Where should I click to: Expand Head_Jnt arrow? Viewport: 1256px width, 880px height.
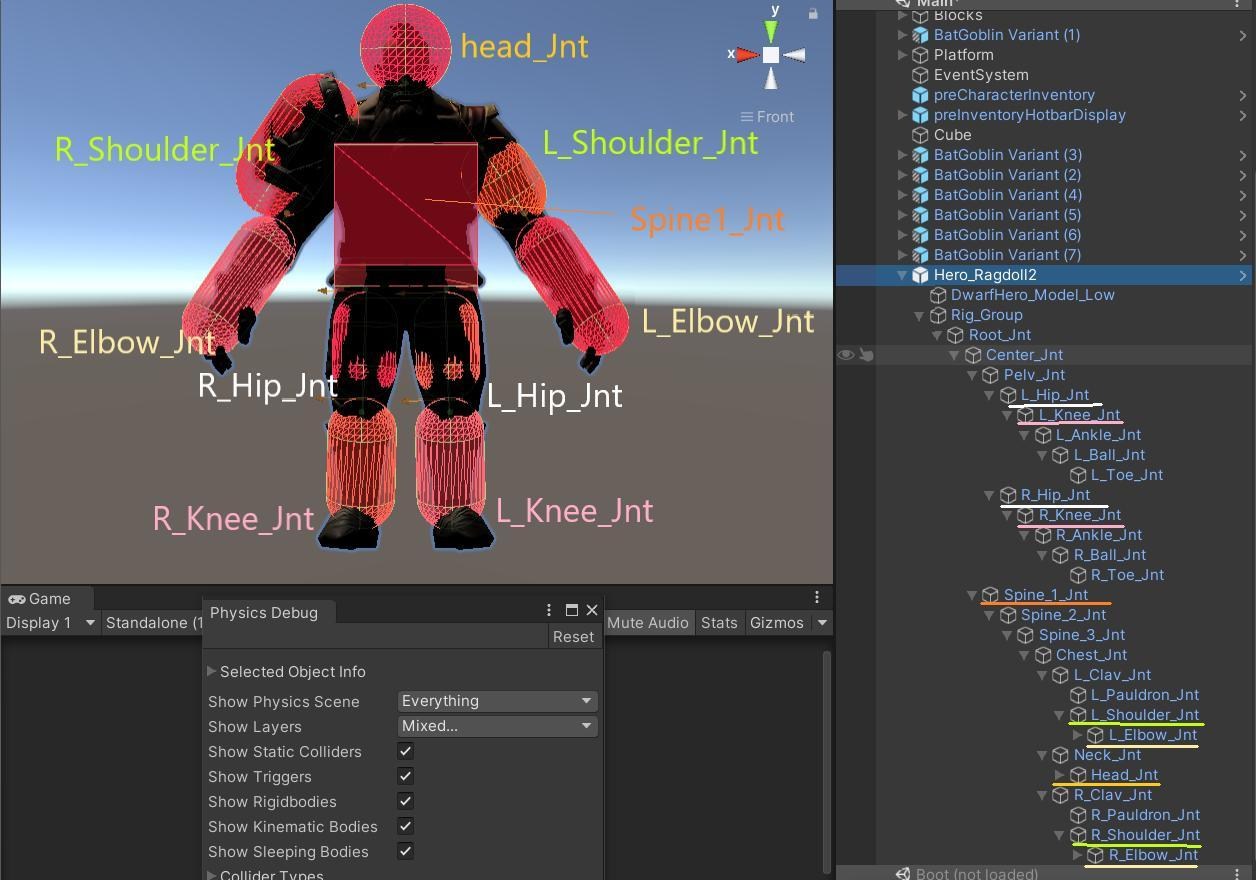[1059, 775]
